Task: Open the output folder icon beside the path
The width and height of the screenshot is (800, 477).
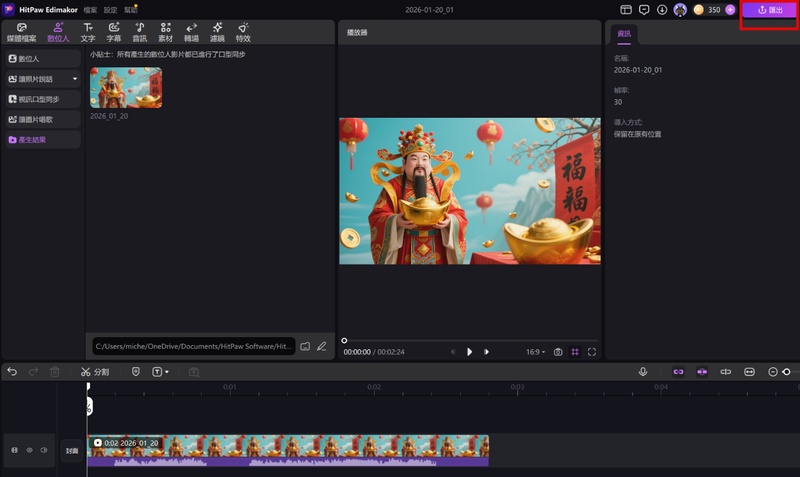Action: tap(305, 347)
